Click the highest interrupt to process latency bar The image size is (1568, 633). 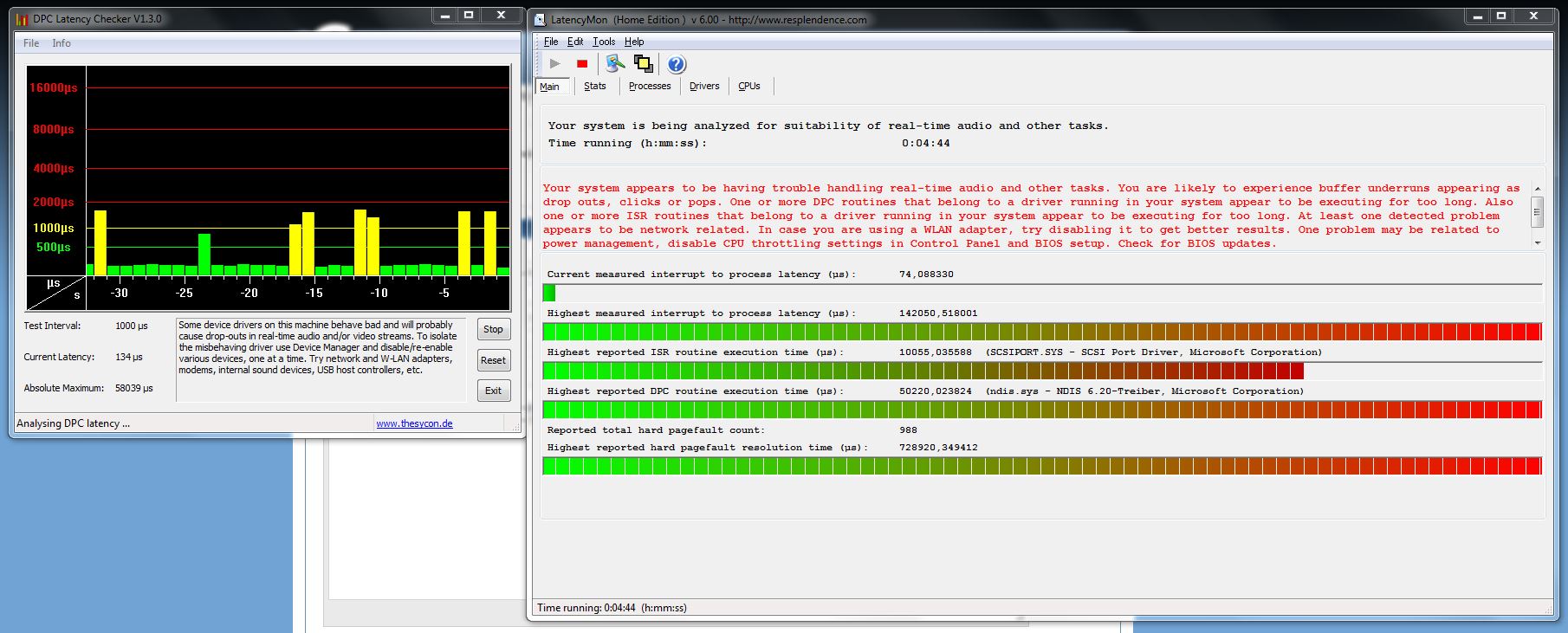pyautogui.click(x=1042, y=332)
